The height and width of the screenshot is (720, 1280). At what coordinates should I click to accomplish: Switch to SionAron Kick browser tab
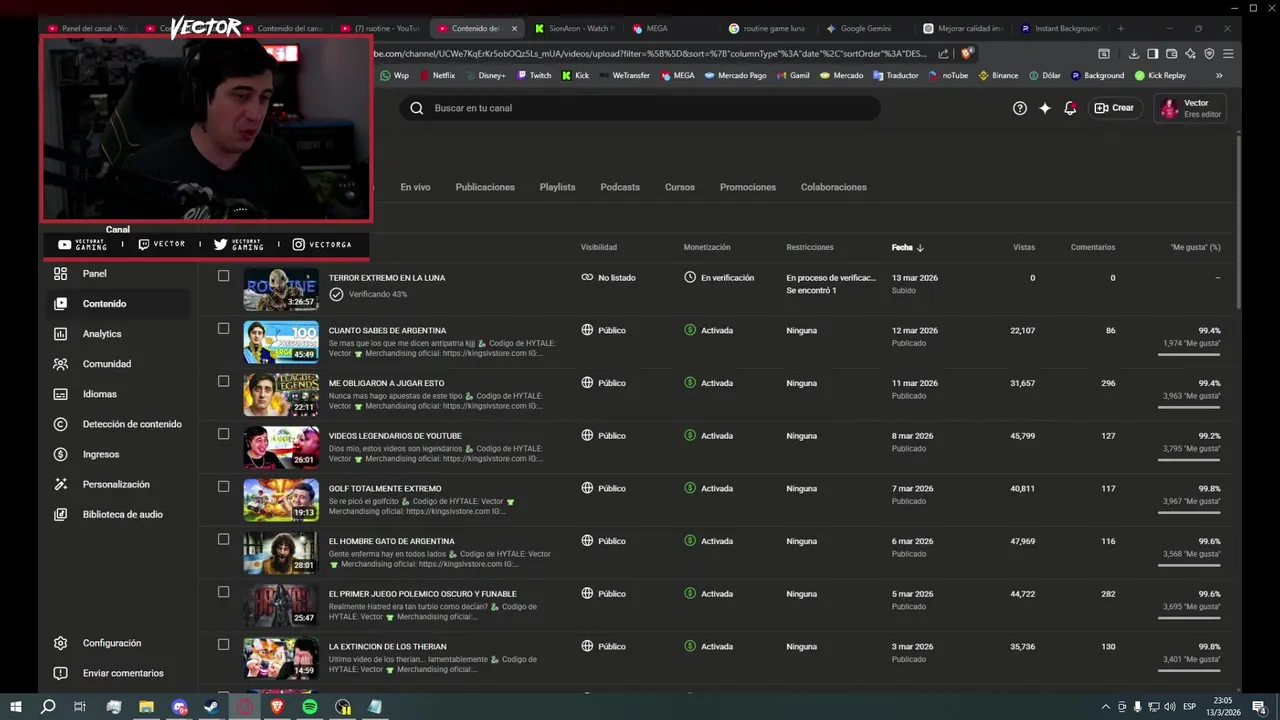click(x=574, y=28)
